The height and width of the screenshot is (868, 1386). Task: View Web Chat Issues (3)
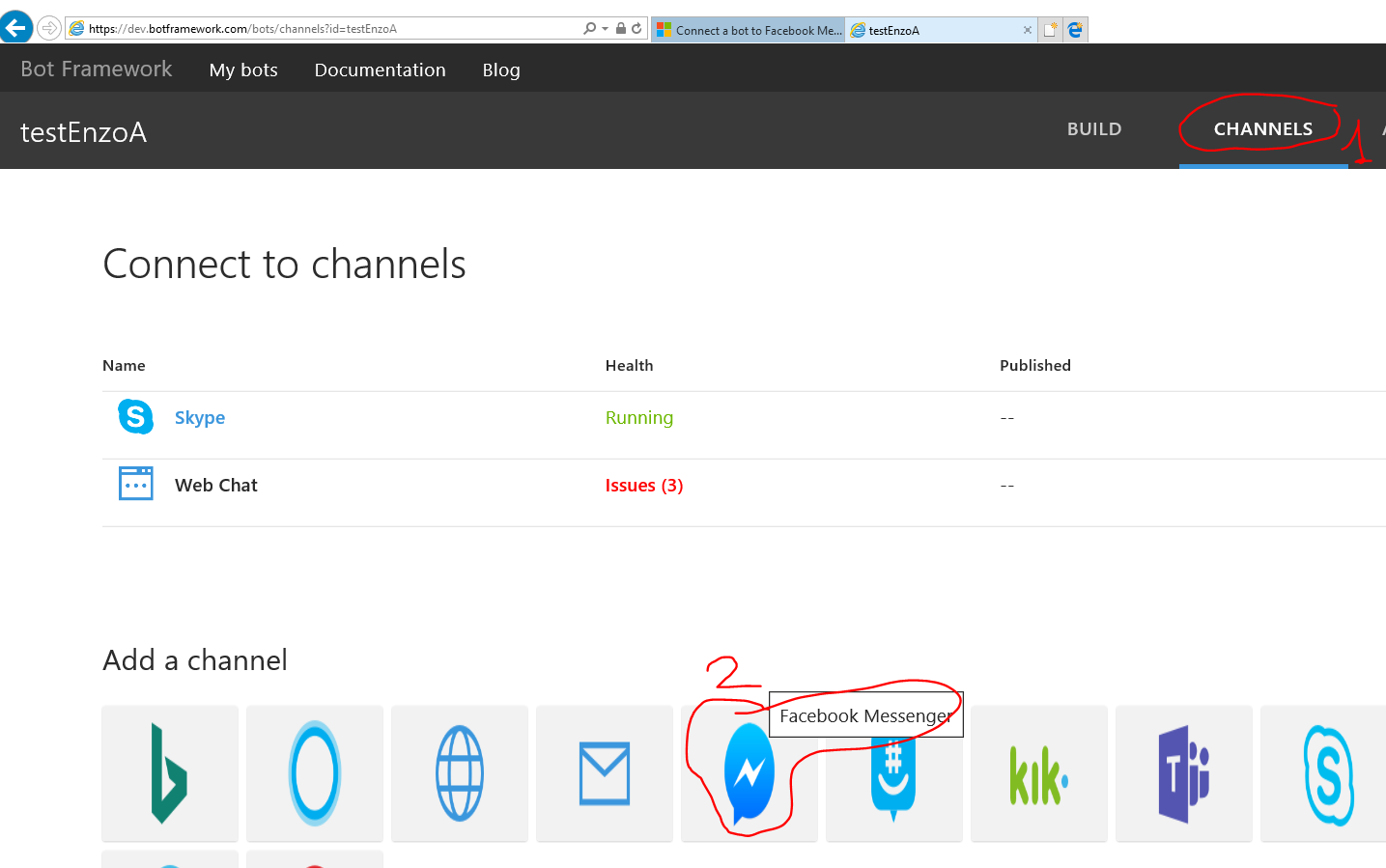(643, 486)
